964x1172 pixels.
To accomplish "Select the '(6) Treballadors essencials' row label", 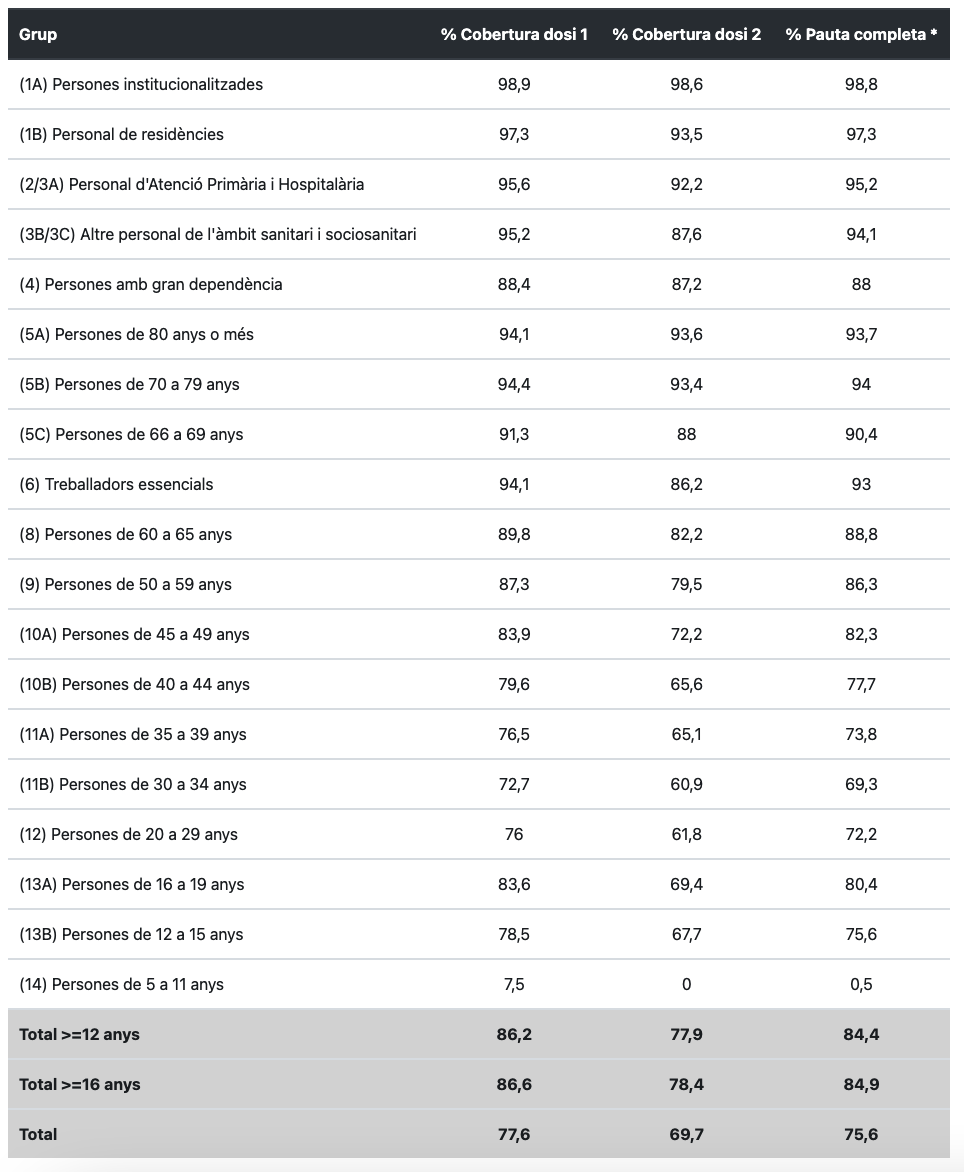I will pyautogui.click(x=116, y=485).
